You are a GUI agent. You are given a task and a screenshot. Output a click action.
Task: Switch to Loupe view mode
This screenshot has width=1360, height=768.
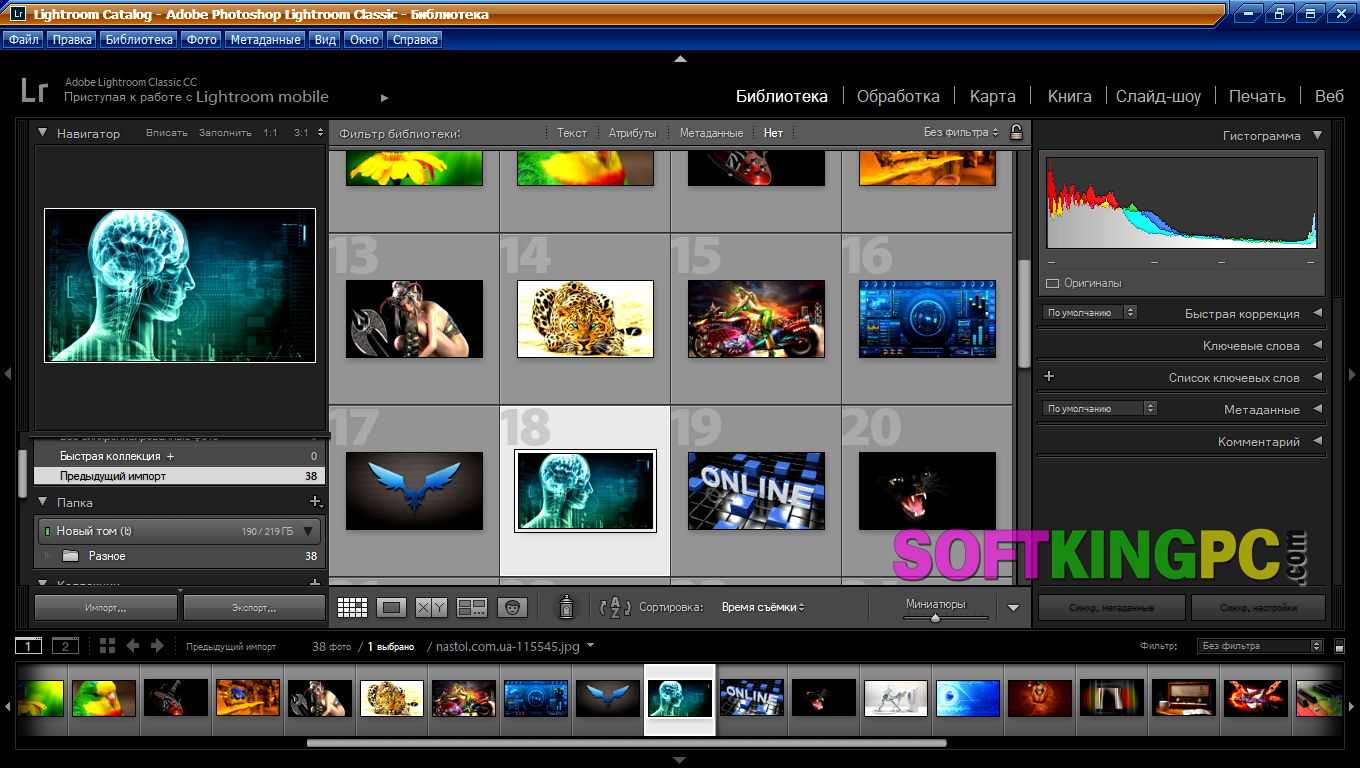392,607
